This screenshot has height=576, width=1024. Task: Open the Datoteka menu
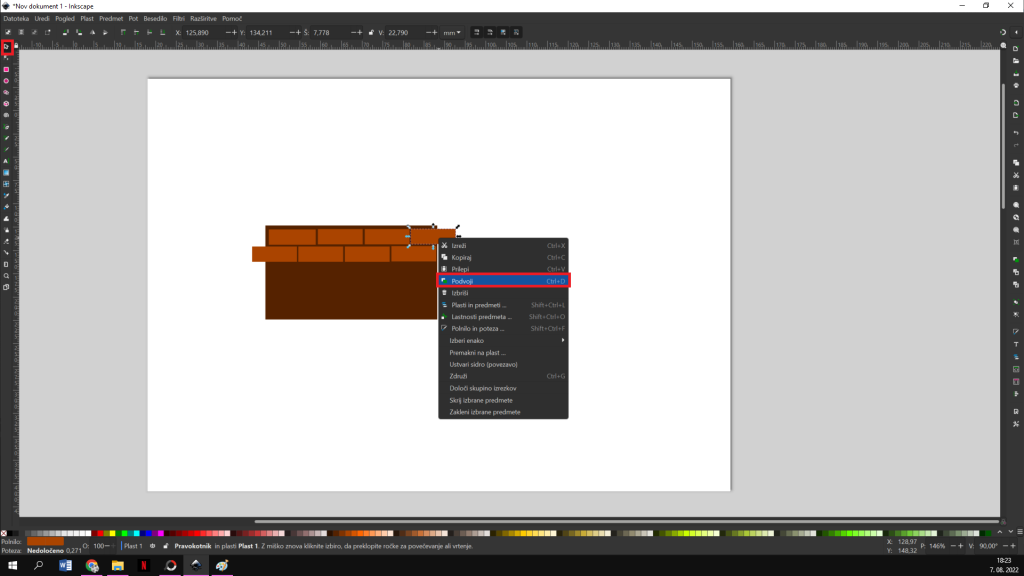16,19
